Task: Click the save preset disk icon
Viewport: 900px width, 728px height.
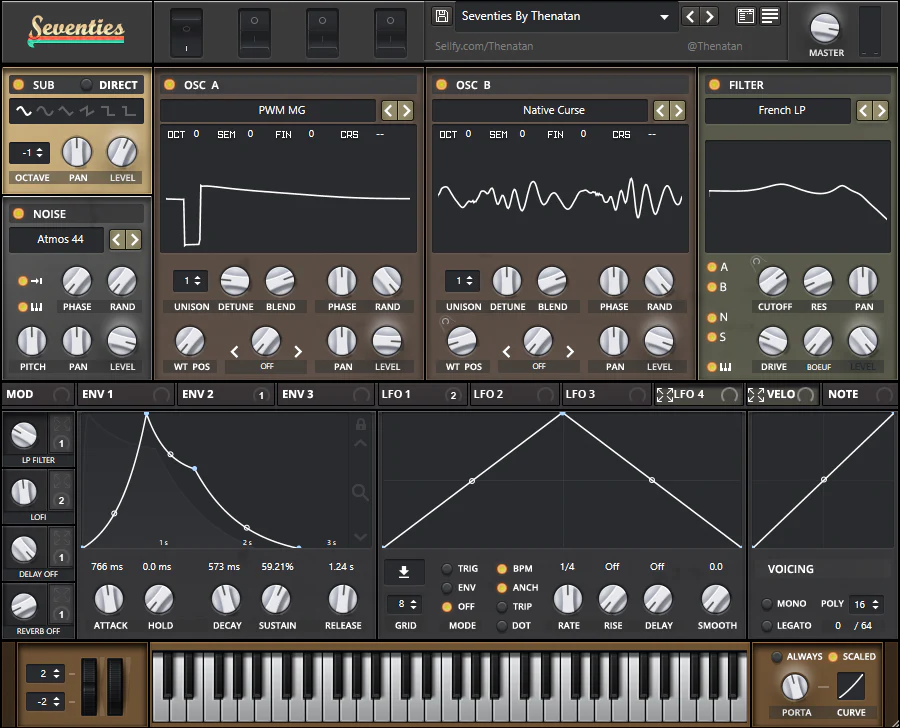Action: 442,16
